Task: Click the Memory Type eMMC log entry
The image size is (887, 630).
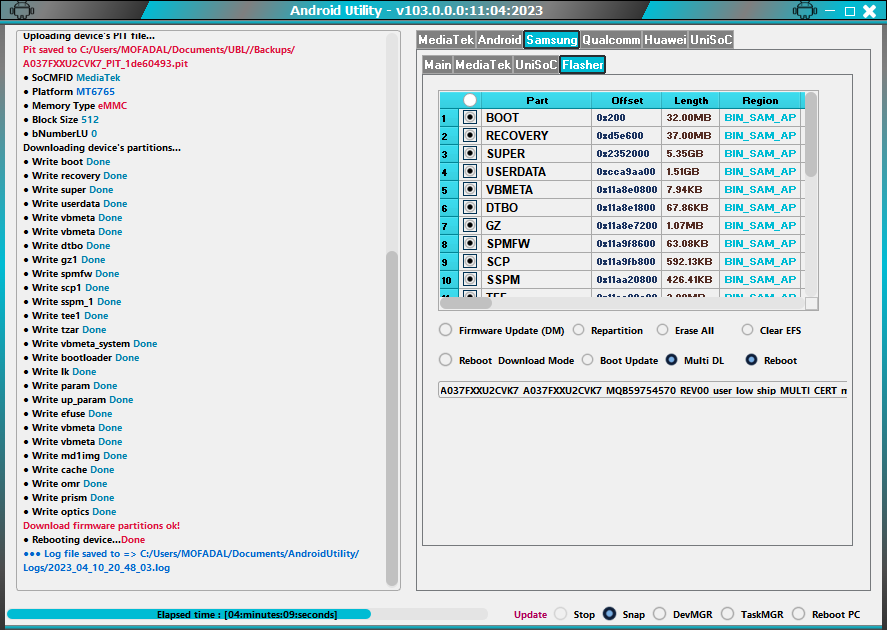Action: [75, 106]
